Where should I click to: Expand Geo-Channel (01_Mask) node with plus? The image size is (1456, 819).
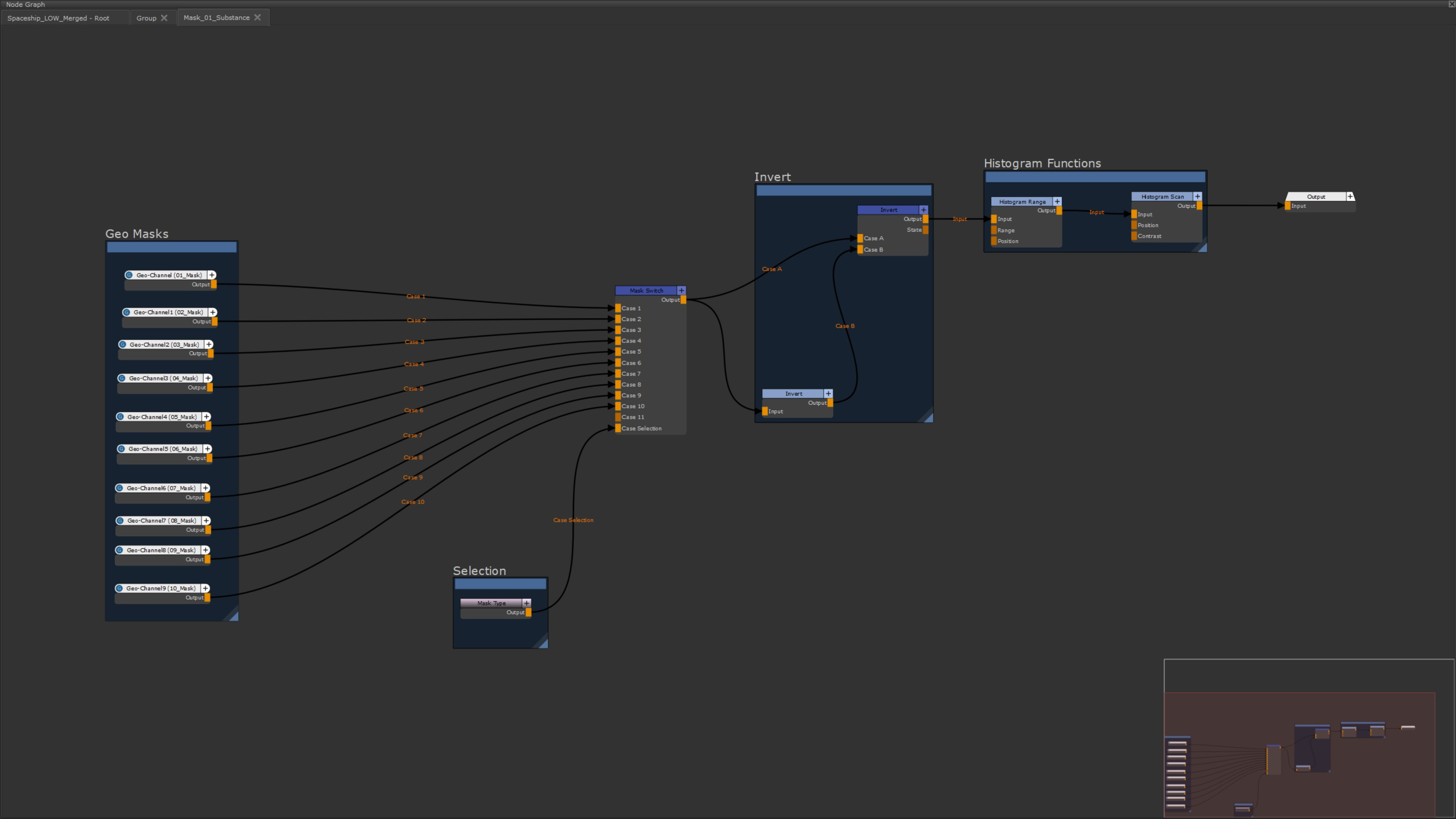[x=212, y=275]
